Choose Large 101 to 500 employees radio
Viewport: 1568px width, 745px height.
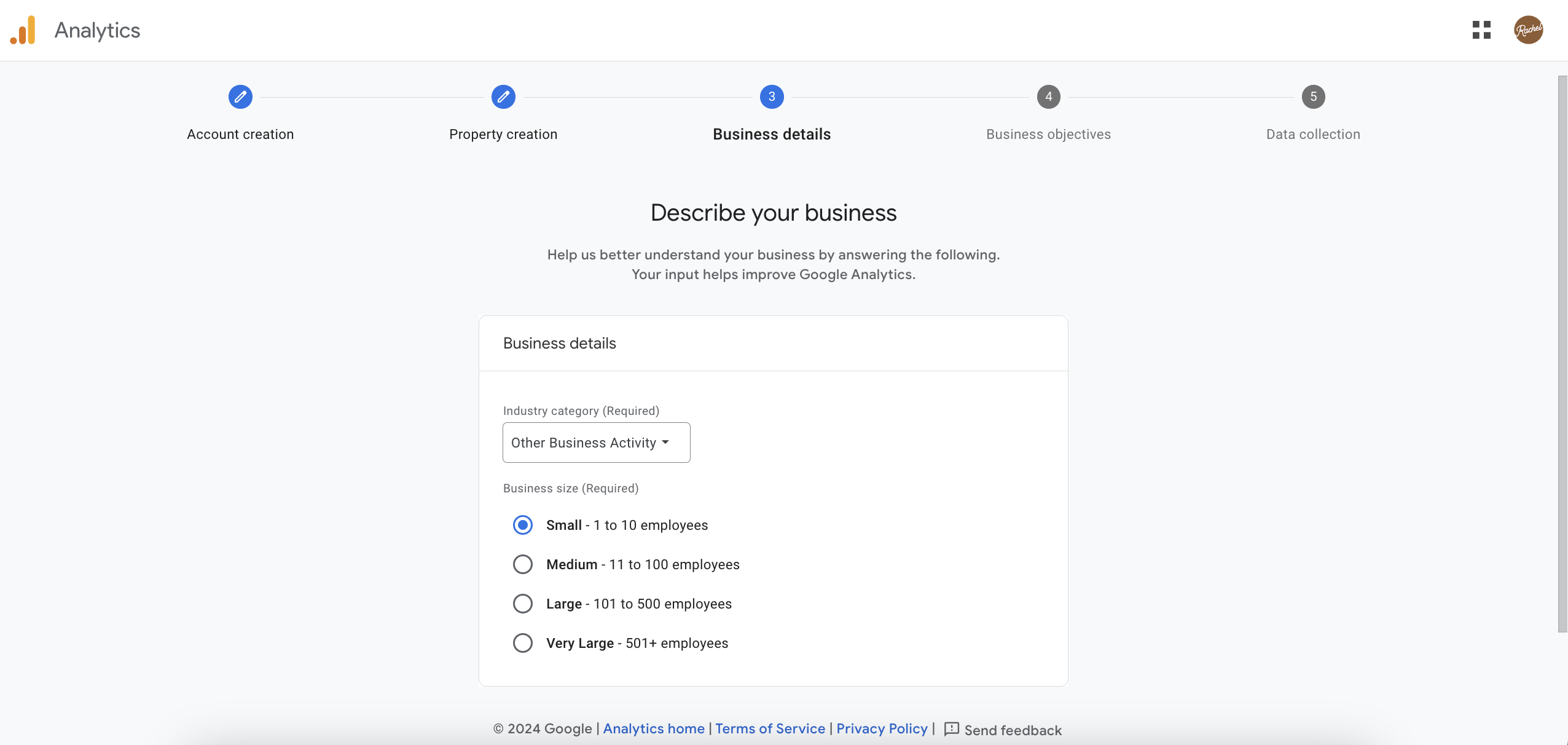(523, 604)
